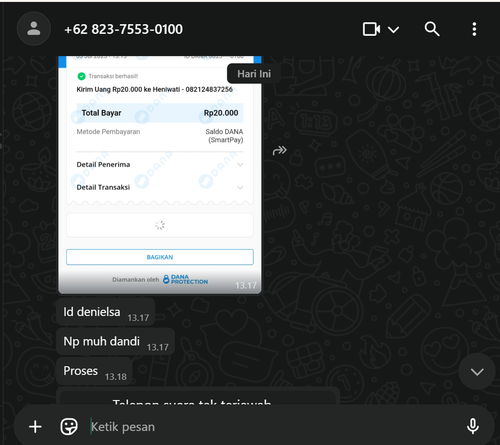Open contact info for +62 823-7553-0100
The height and width of the screenshot is (445, 500).
coord(124,29)
